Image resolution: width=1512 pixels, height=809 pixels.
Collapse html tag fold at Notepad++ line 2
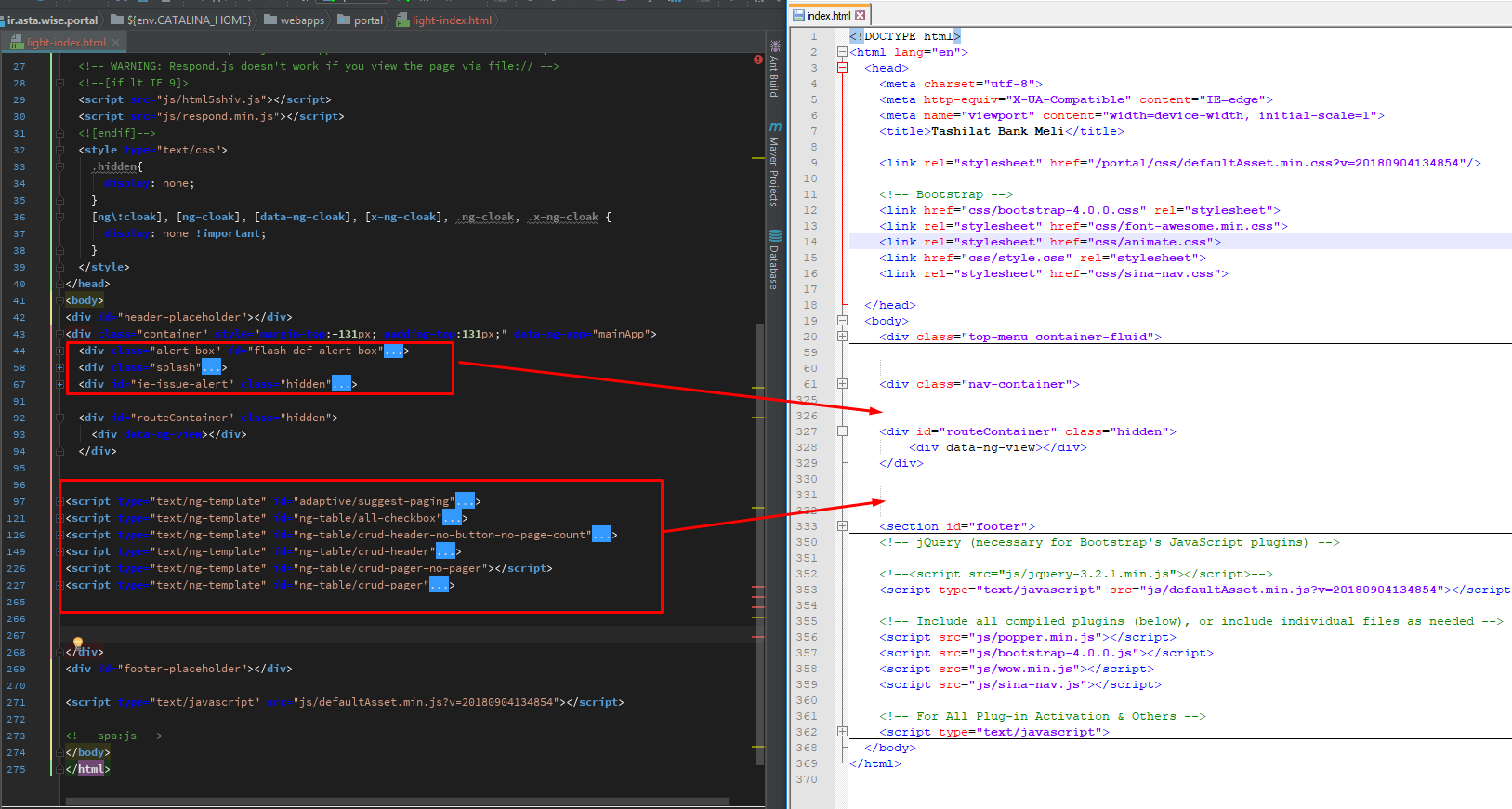(842, 52)
